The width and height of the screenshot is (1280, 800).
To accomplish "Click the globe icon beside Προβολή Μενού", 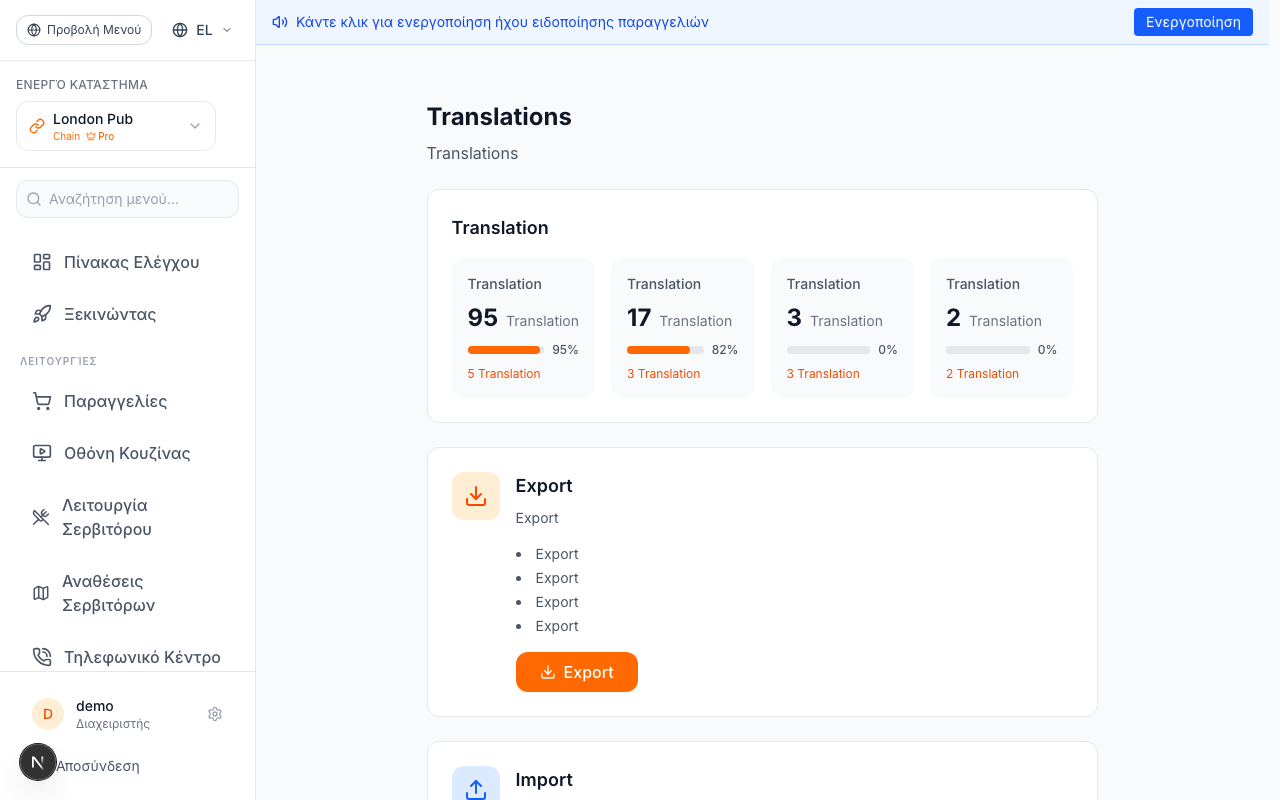I will [x=34, y=30].
